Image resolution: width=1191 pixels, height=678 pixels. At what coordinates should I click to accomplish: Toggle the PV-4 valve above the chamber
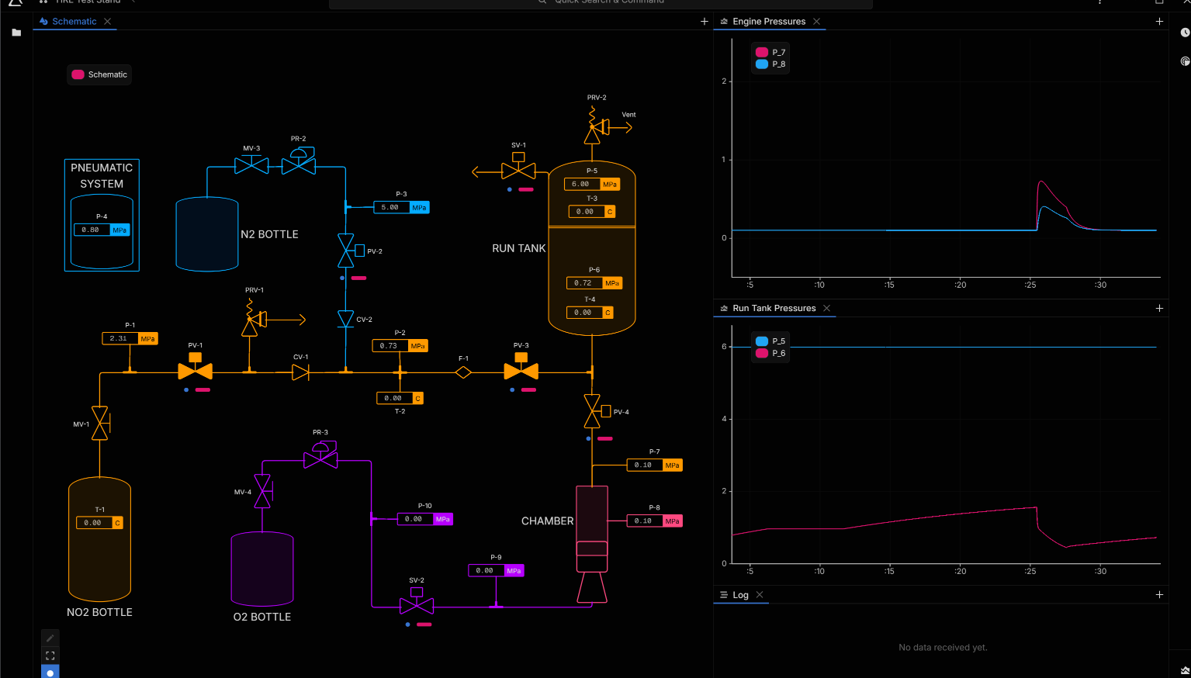[x=595, y=412]
